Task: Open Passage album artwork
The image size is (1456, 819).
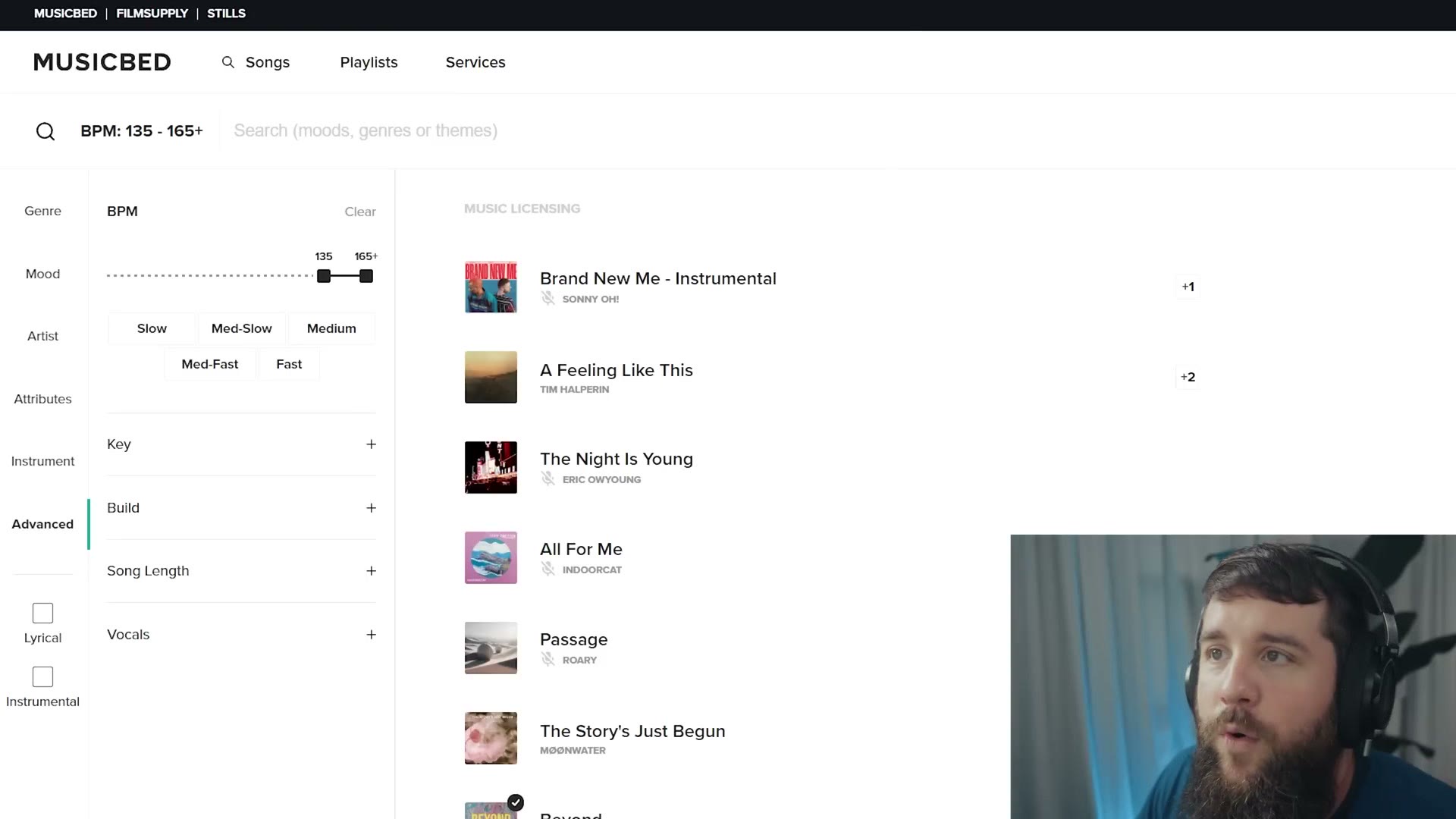Action: 491,648
